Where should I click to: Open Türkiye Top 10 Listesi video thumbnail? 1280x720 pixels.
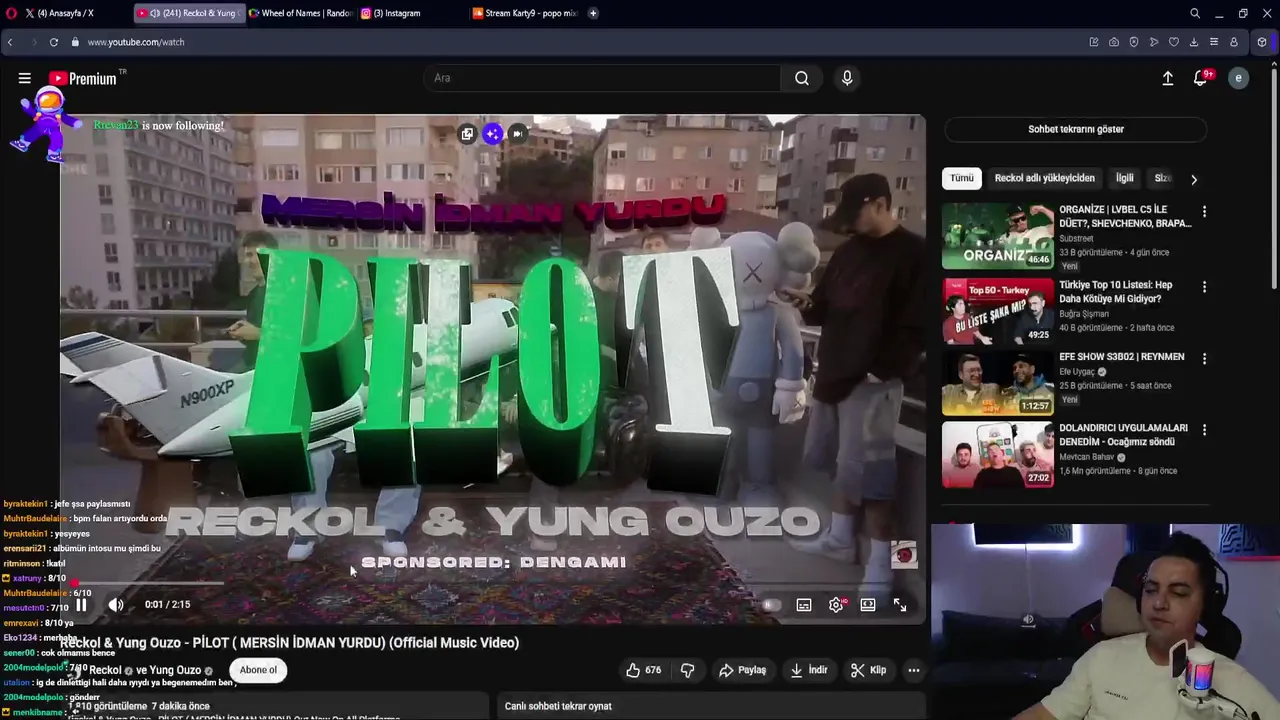[x=997, y=310]
